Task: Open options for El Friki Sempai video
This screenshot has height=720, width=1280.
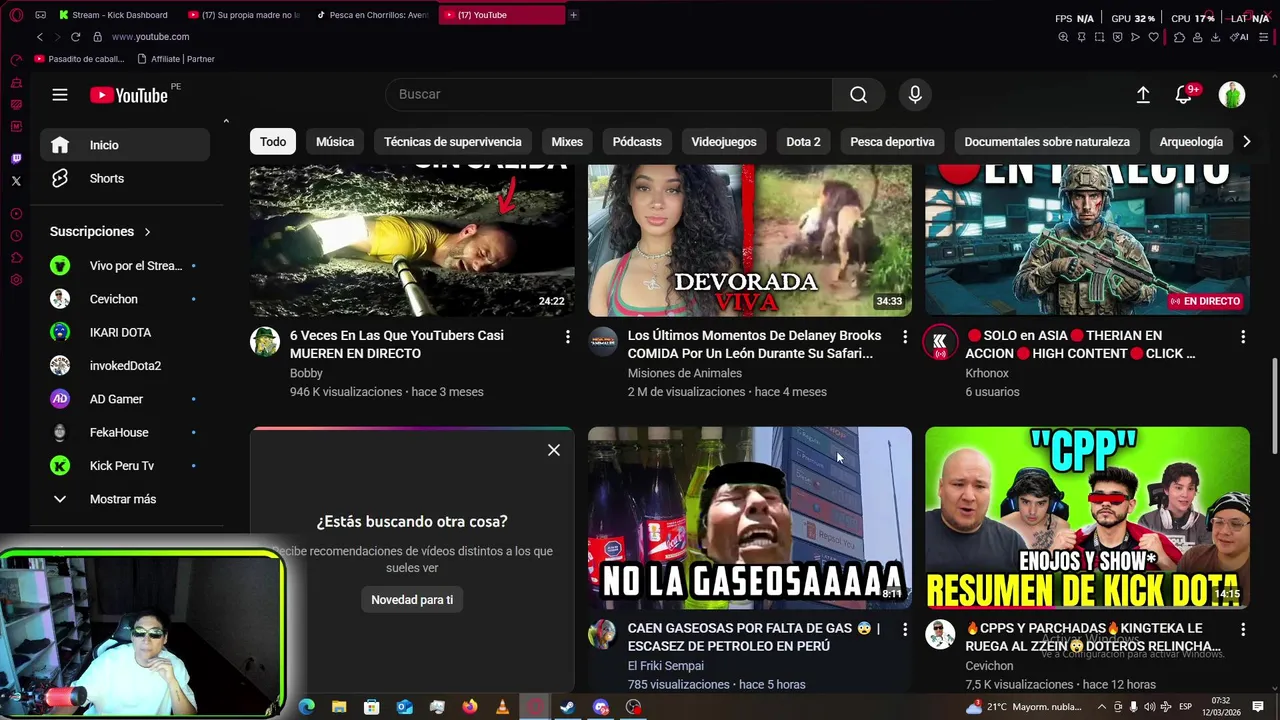Action: [905, 630]
